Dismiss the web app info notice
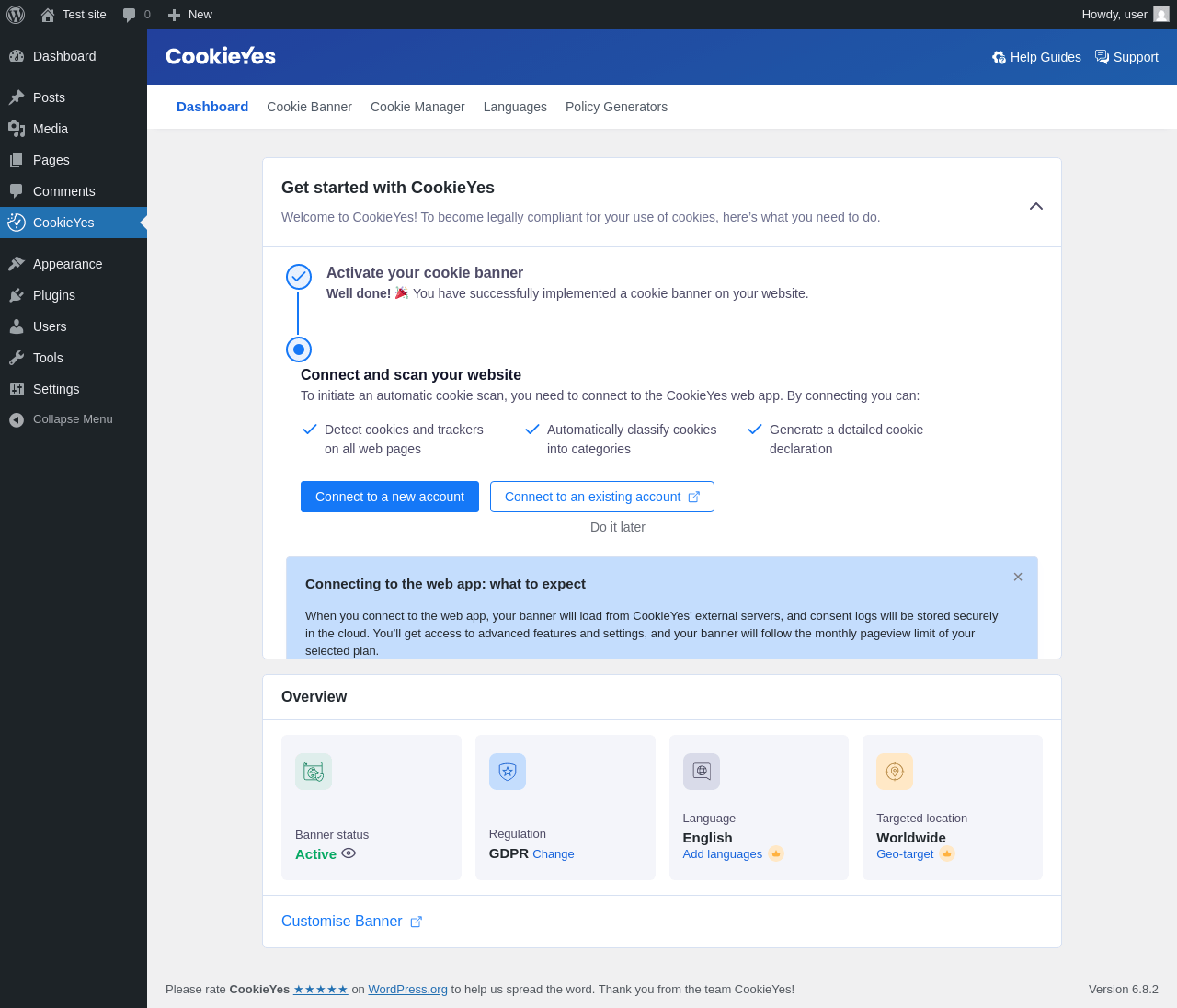Viewport: 1177px width, 1008px height. pos(1018,577)
